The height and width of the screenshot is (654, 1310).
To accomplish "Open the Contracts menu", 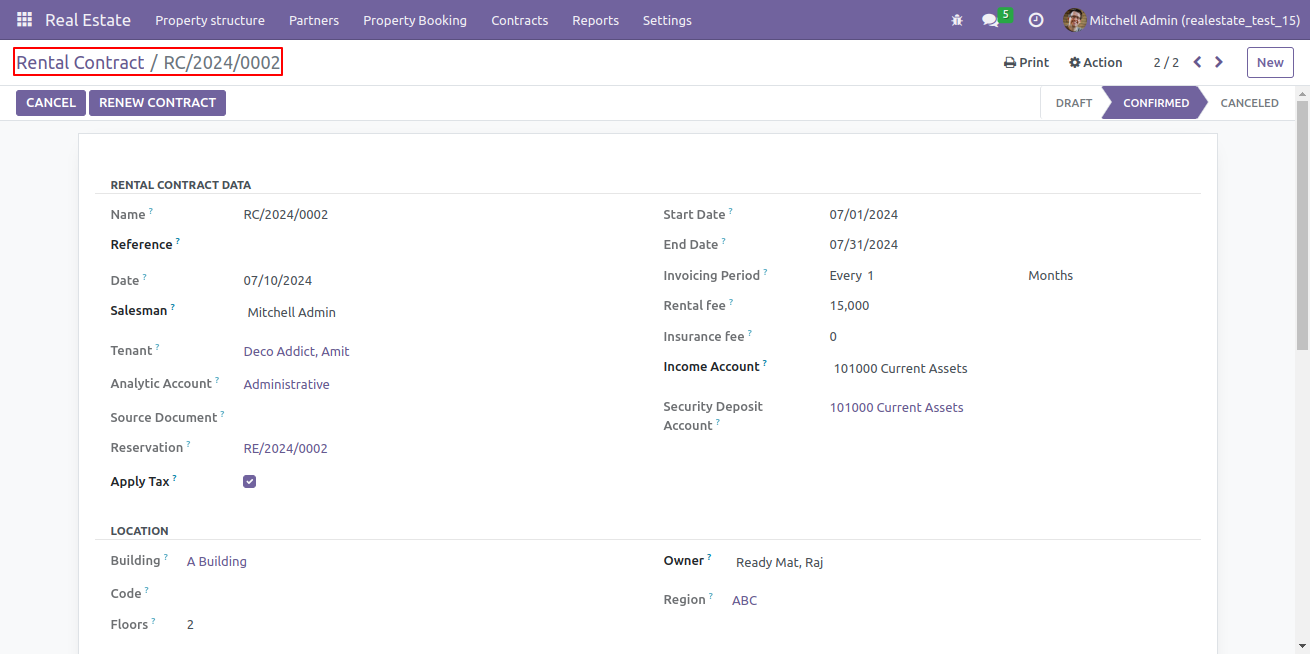I will click(520, 20).
